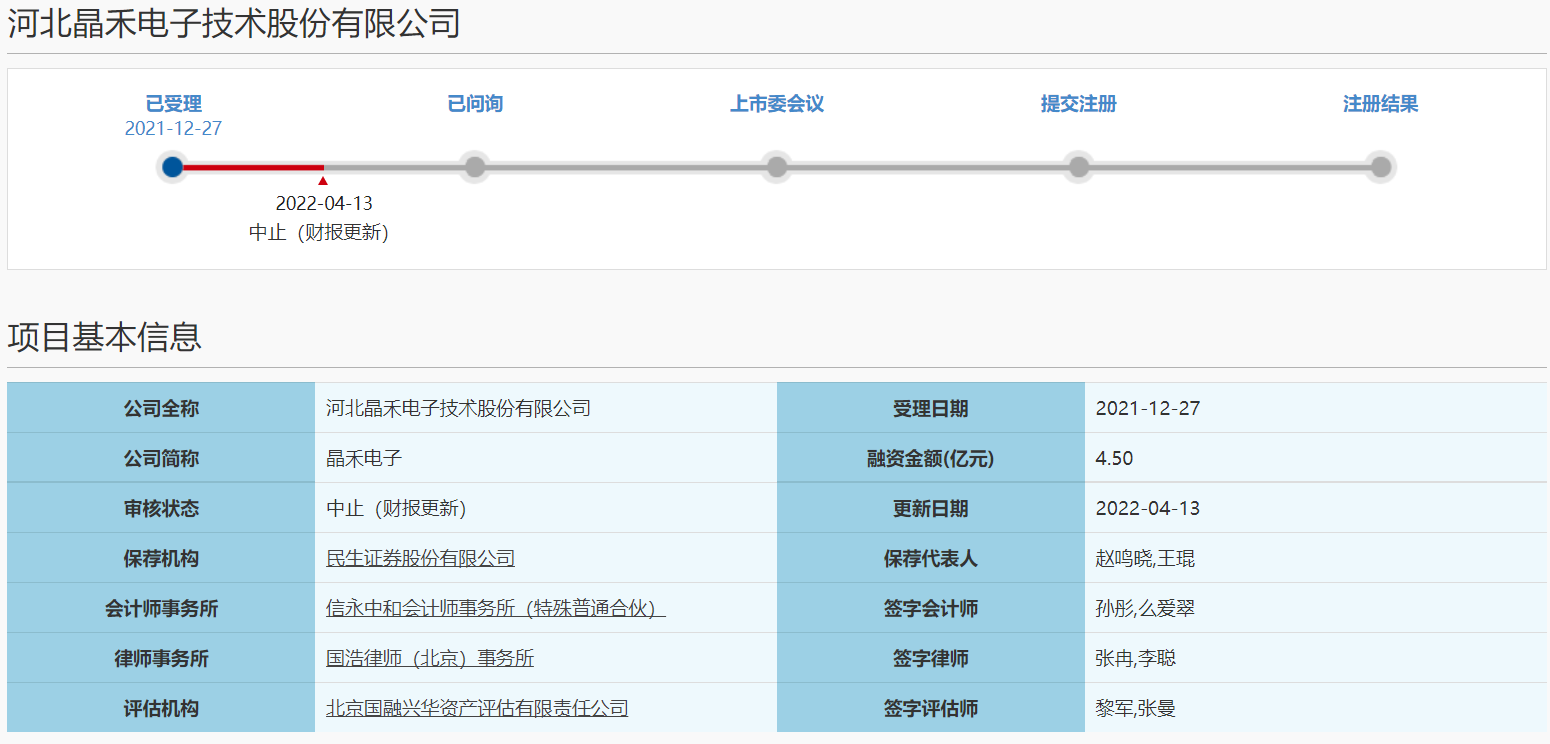The width and height of the screenshot is (1550, 744).
Task: Click the 晶禾电子 cell
Action: [x=546, y=458]
